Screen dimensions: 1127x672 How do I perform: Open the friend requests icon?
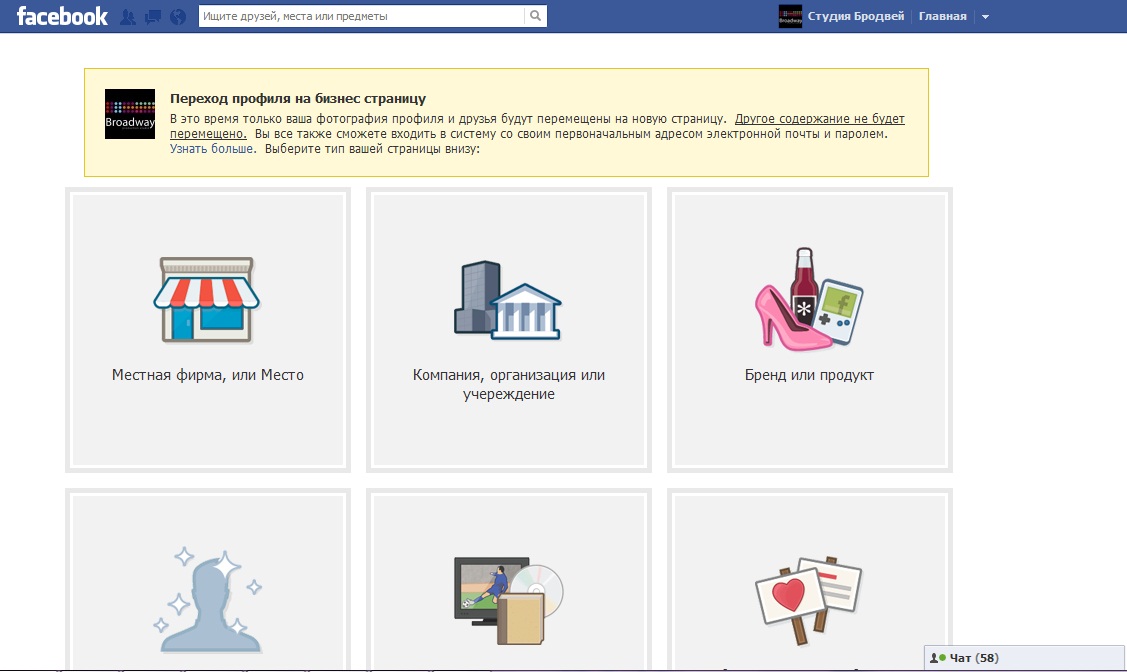point(128,17)
